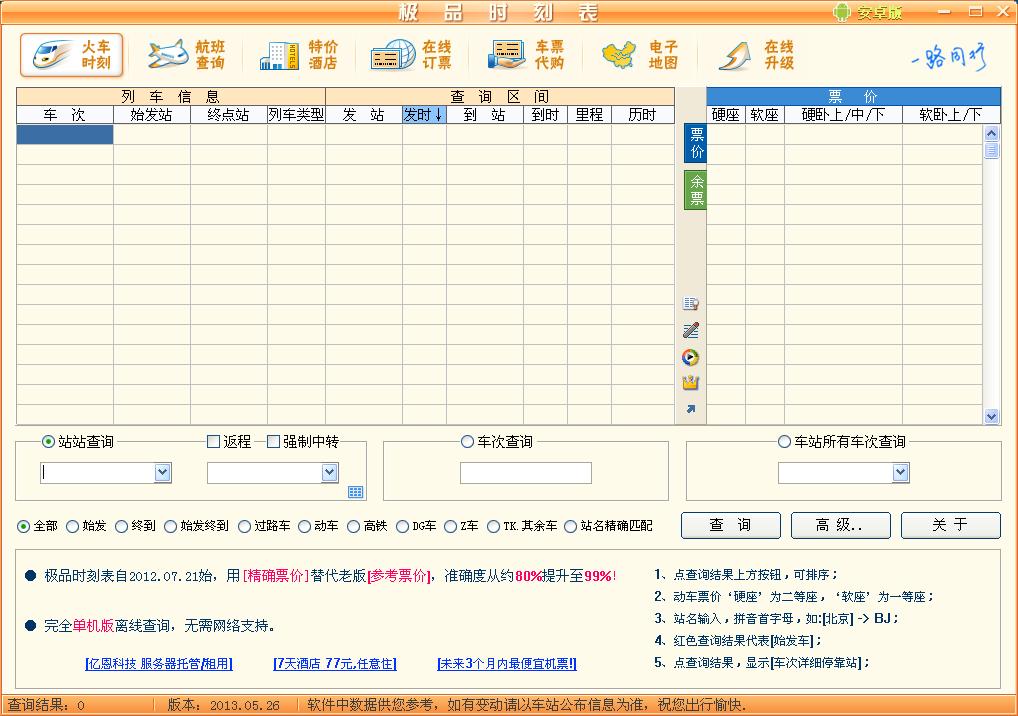Switch to the green 余票 side tab

point(696,190)
